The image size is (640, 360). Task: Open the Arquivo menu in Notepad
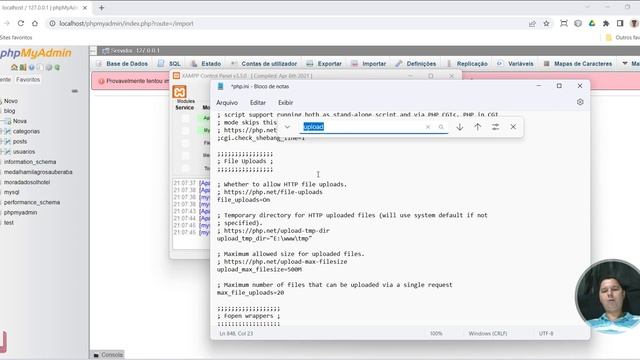coord(227,102)
